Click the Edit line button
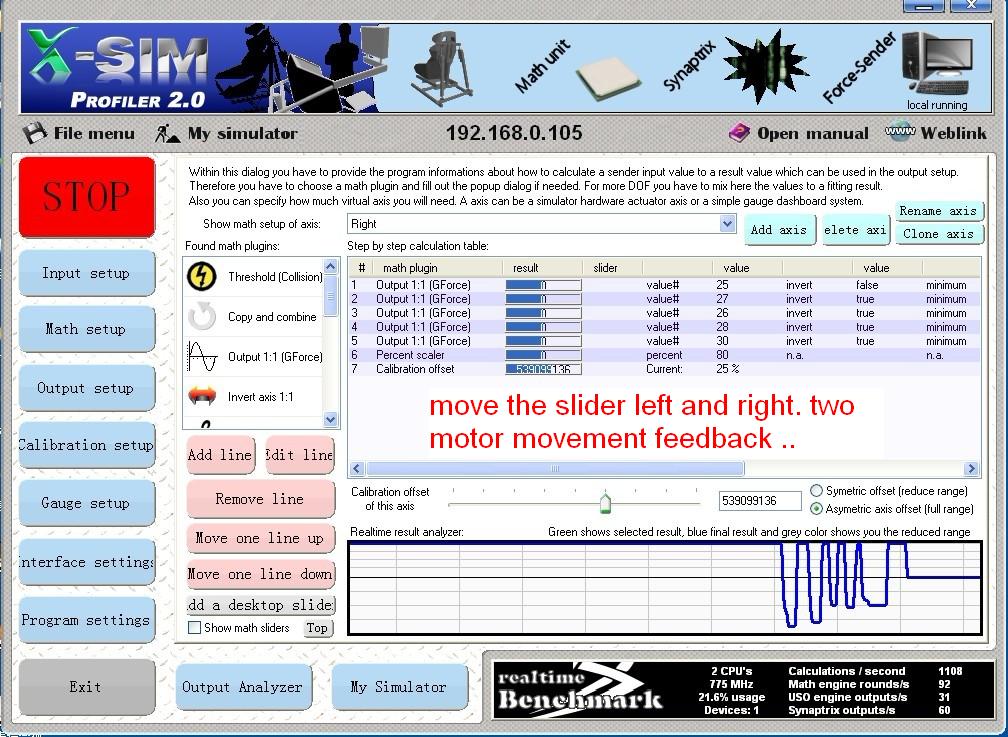Image resolution: width=1008 pixels, height=737 pixels. click(300, 455)
